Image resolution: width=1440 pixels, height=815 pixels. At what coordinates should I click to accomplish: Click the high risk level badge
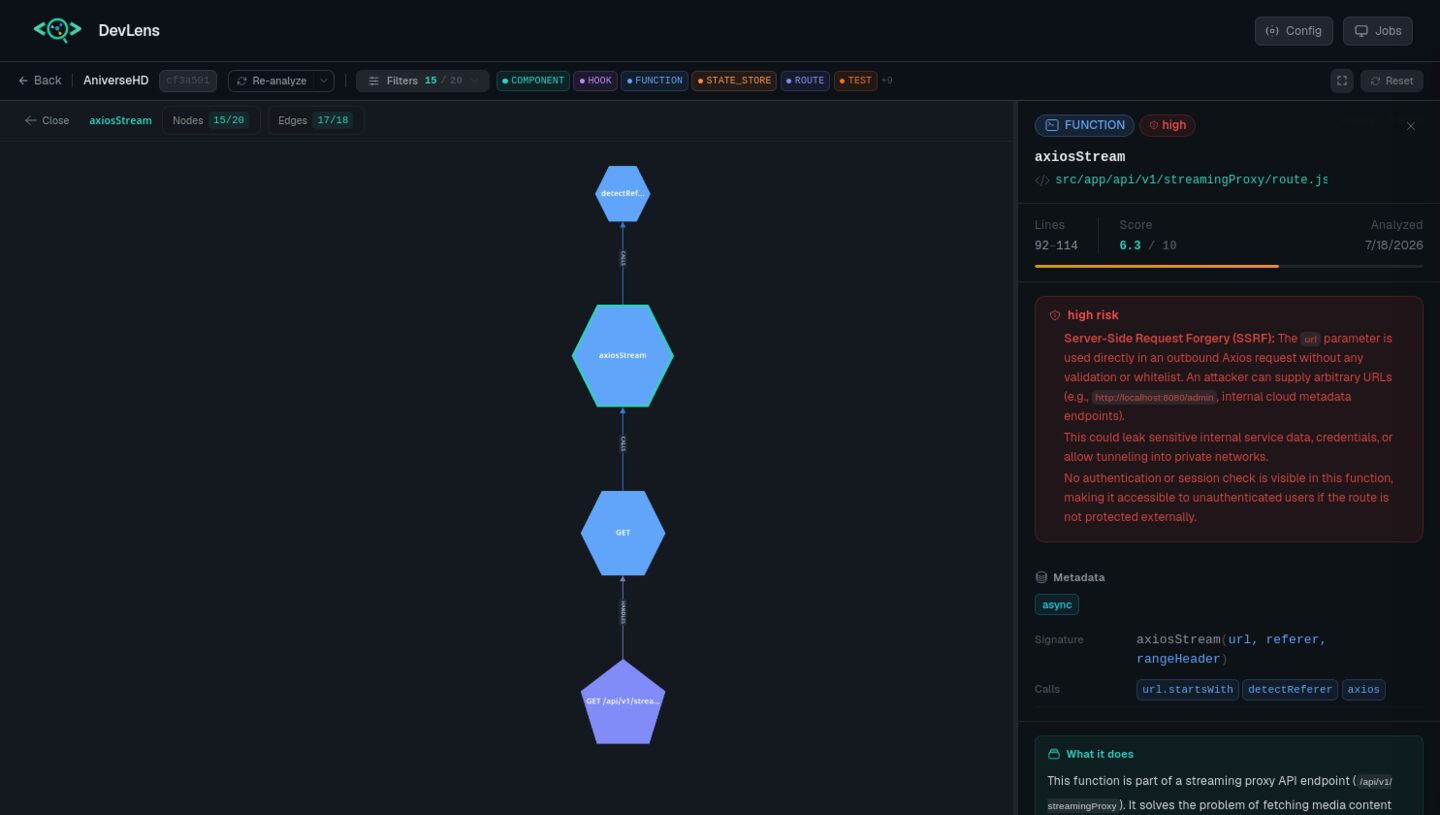click(1167, 125)
